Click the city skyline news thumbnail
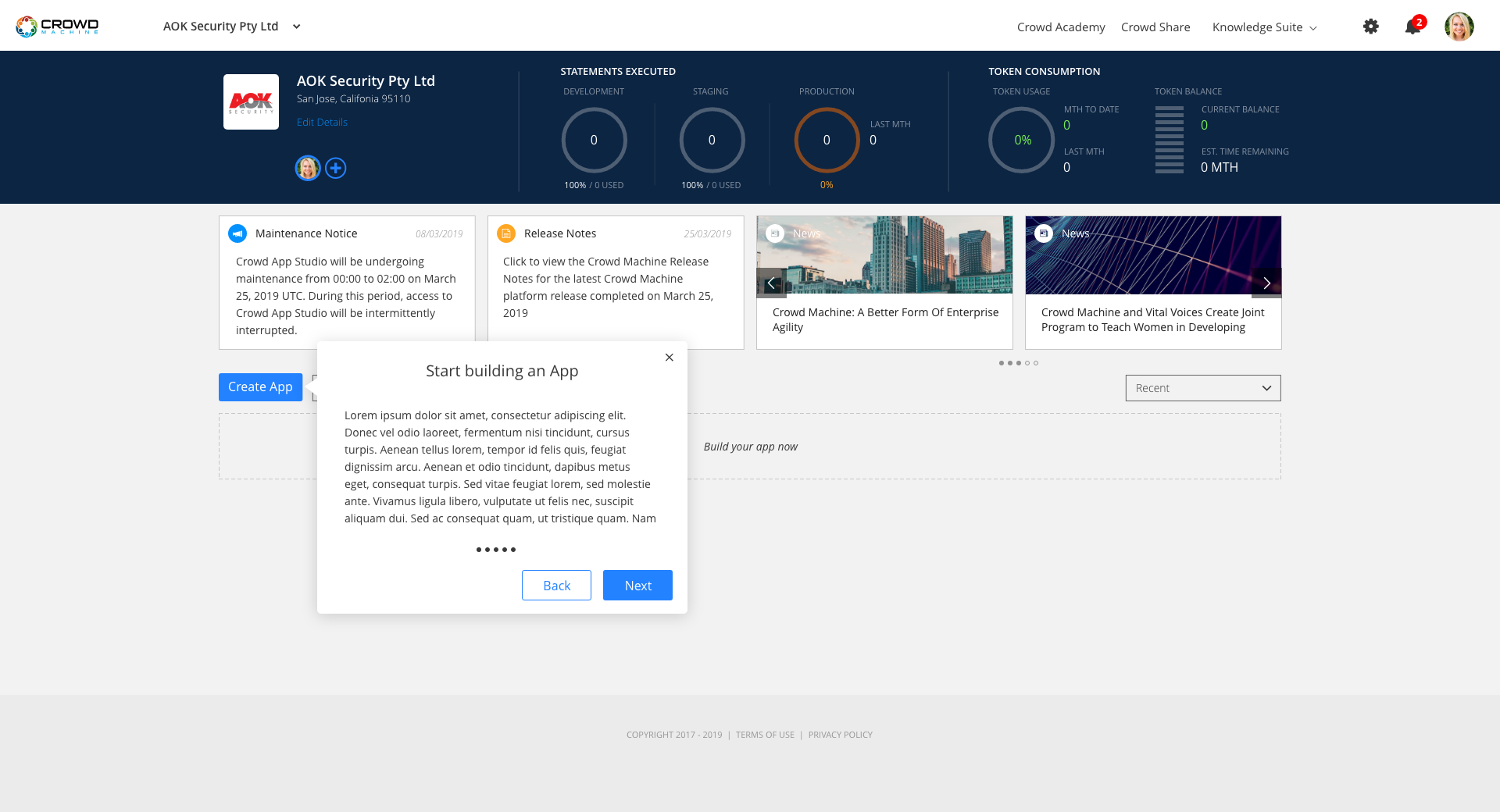Viewport: 1500px width, 812px height. coord(884,255)
